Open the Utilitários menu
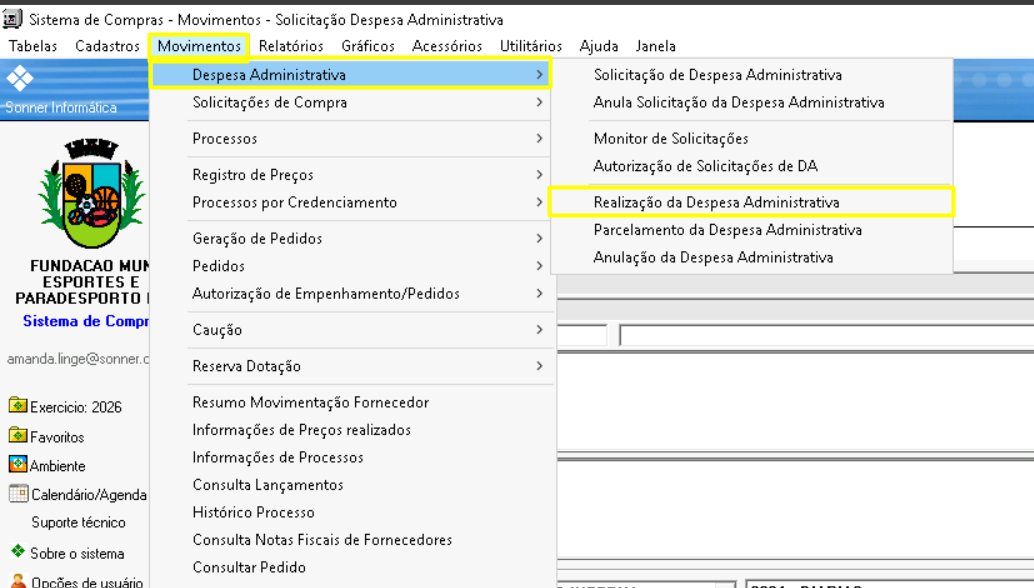The width and height of the screenshot is (1034, 588). point(531,46)
